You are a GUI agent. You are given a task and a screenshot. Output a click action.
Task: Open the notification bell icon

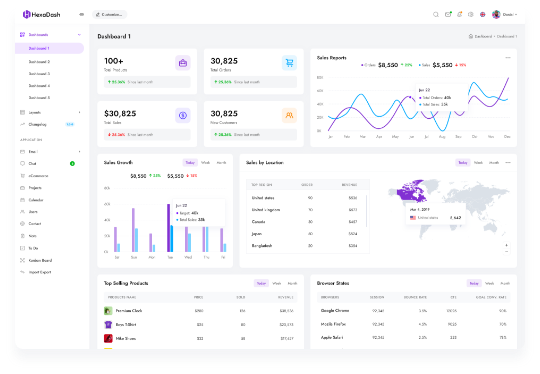tap(459, 14)
